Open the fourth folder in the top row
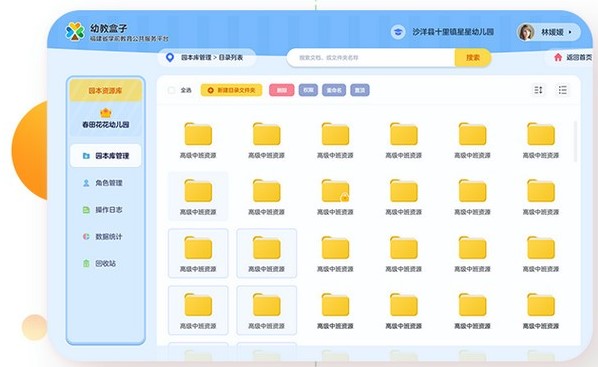Screen dimensions: 598x367 point(404,134)
